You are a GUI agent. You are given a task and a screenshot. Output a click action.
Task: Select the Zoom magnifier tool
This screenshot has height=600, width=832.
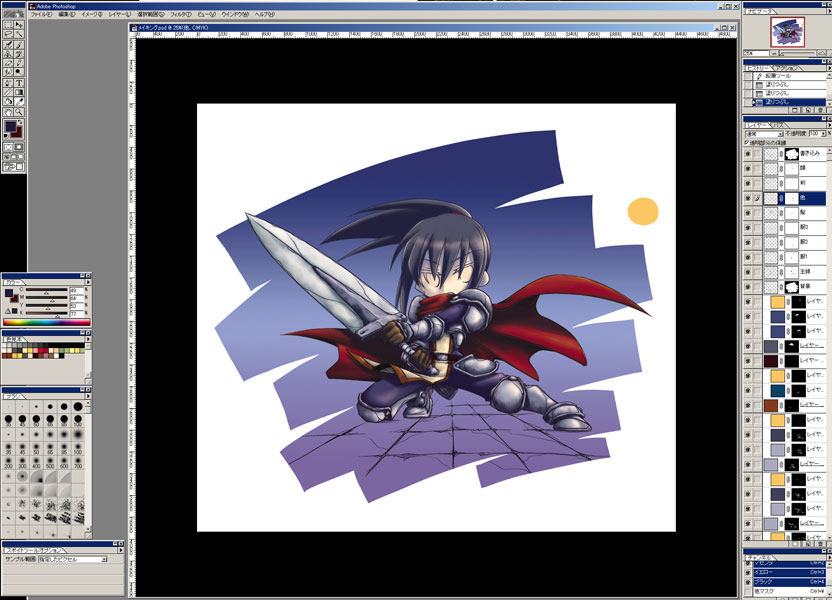click(x=18, y=111)
